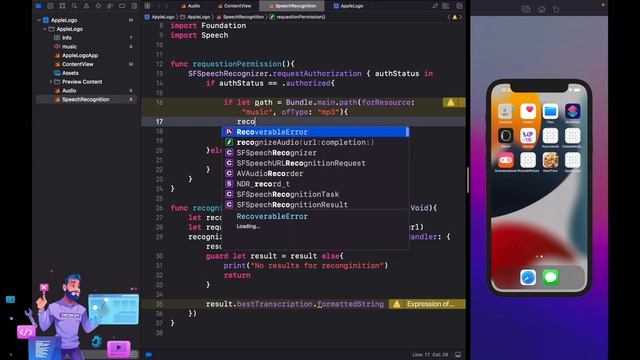This screenshot has height=360, width=640.
Task: Open the editor options lines icon
Action: (446, 6)
